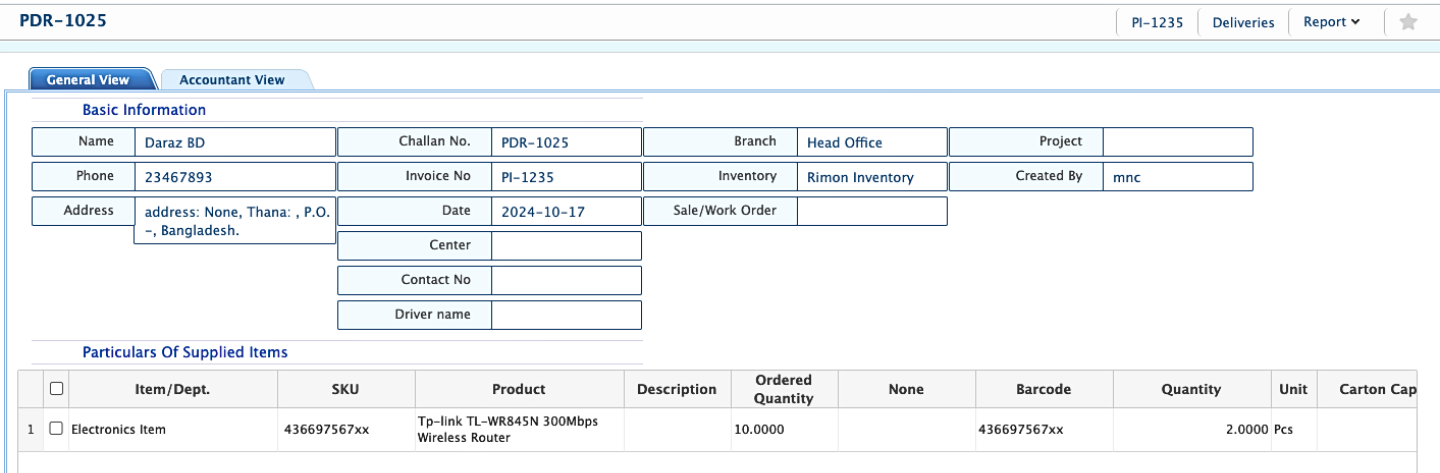
Task: Switch to the Accountant View tab
Action: (231, 80)
